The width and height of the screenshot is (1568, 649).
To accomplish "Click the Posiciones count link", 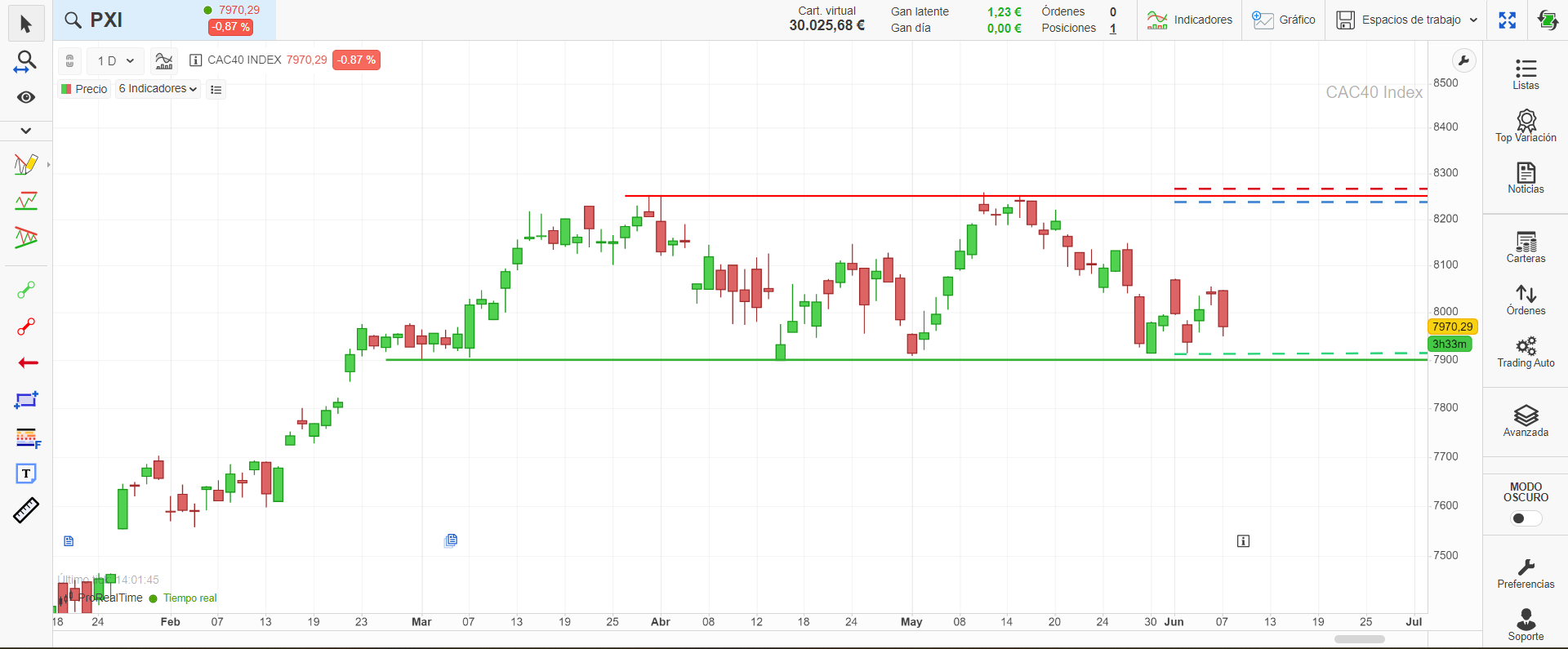I will [x=1112, y=29].
